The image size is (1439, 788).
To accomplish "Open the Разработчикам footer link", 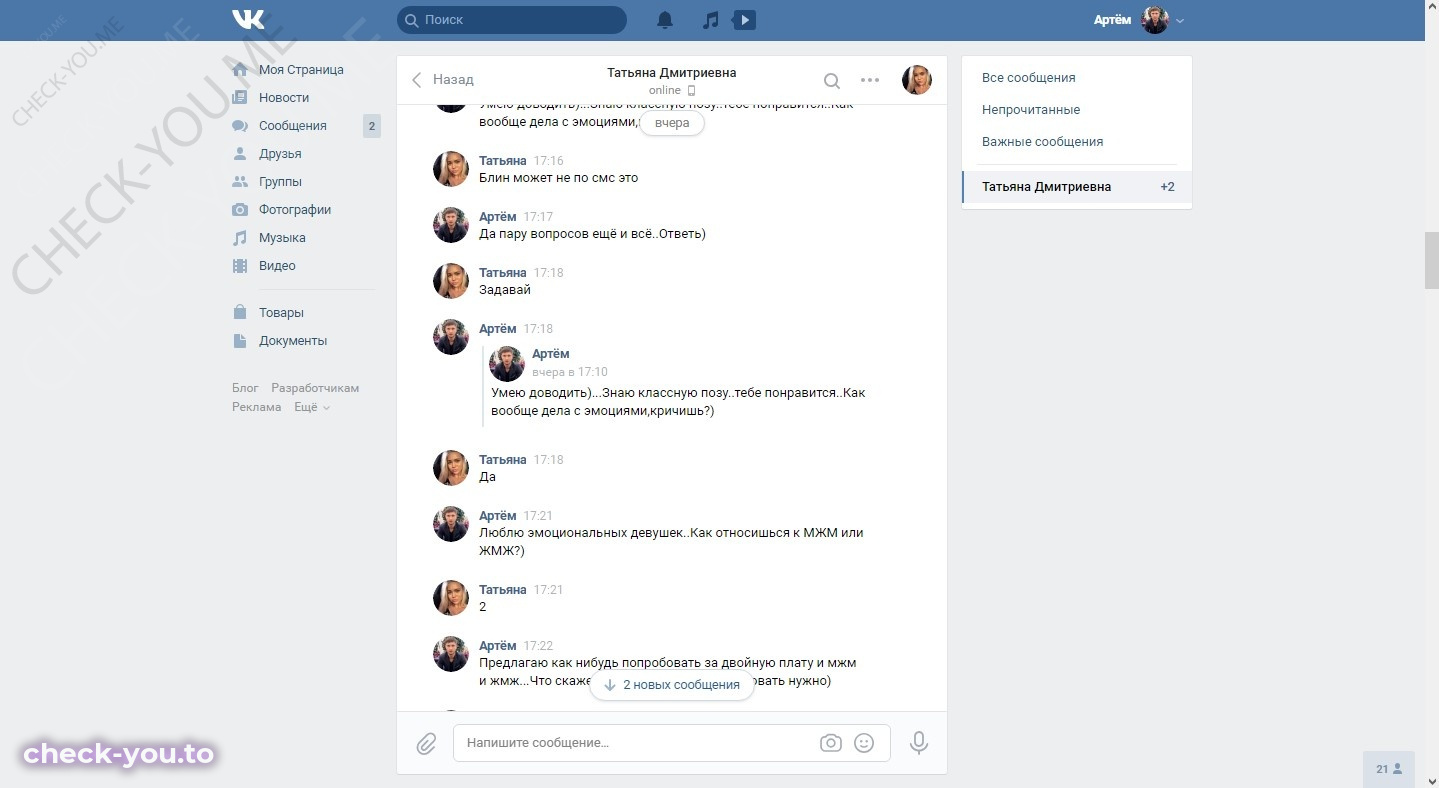I will tap(315, 388).
